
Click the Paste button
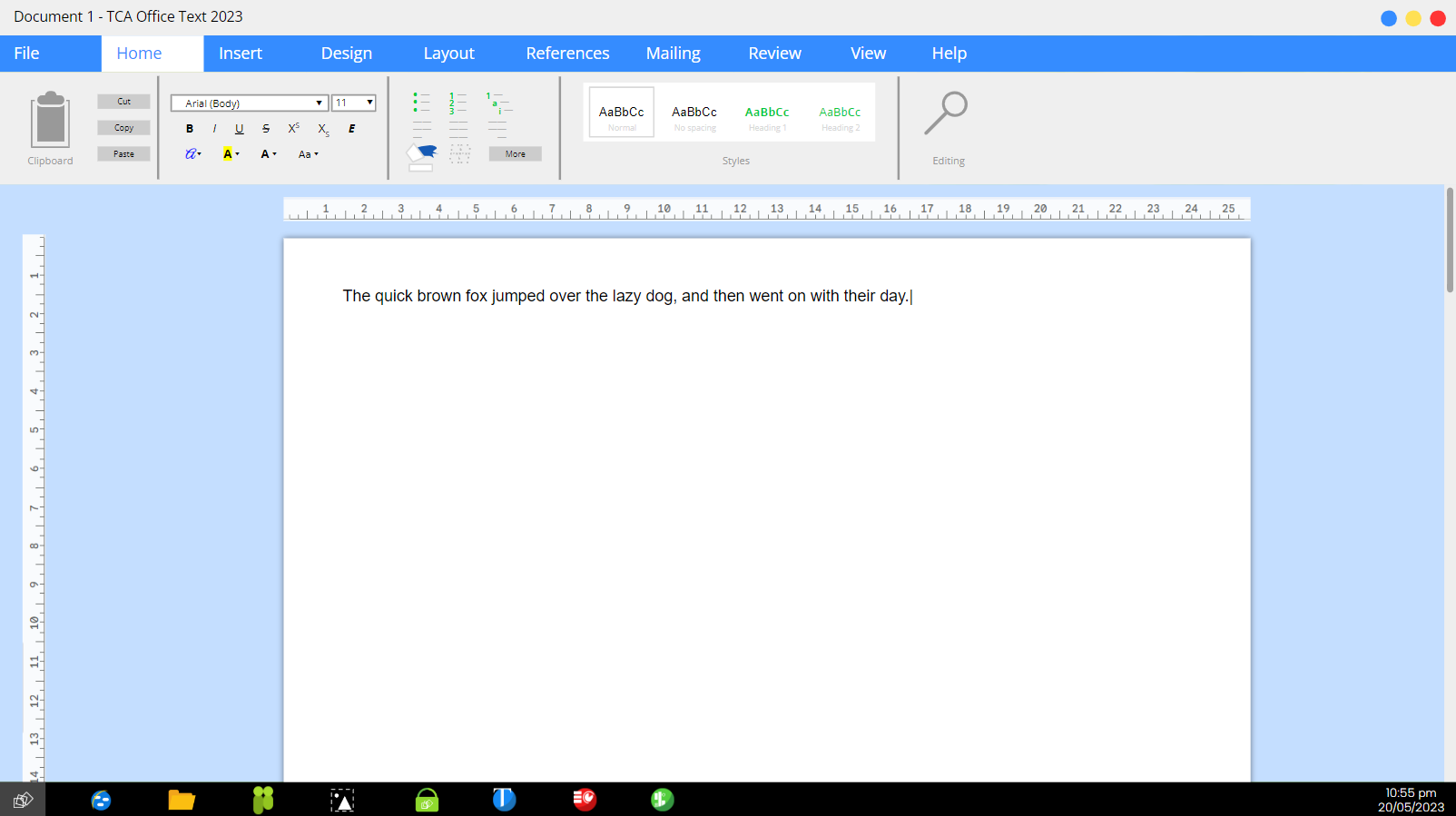point(123,154)
